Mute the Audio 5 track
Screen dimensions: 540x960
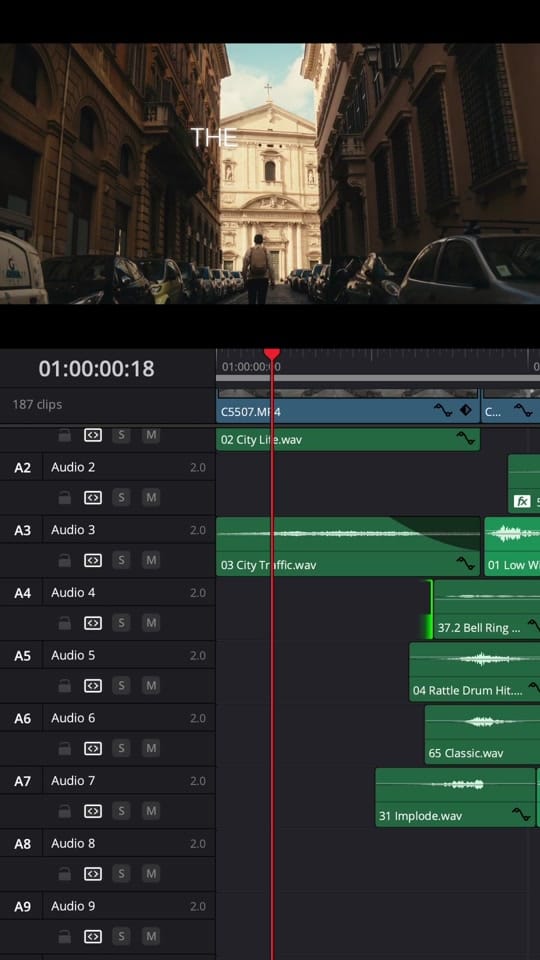click(x=151, y=686)
